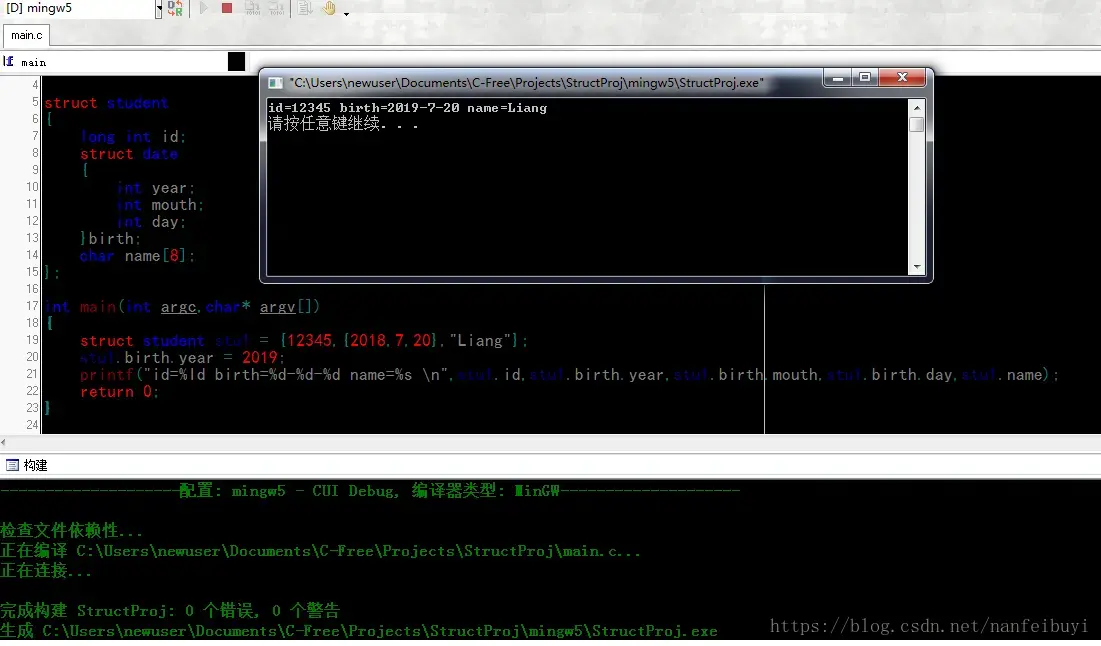This screenshot has height=646, width=1101.
Task: Click the red Stop button
Action: [x=227, y=8]
